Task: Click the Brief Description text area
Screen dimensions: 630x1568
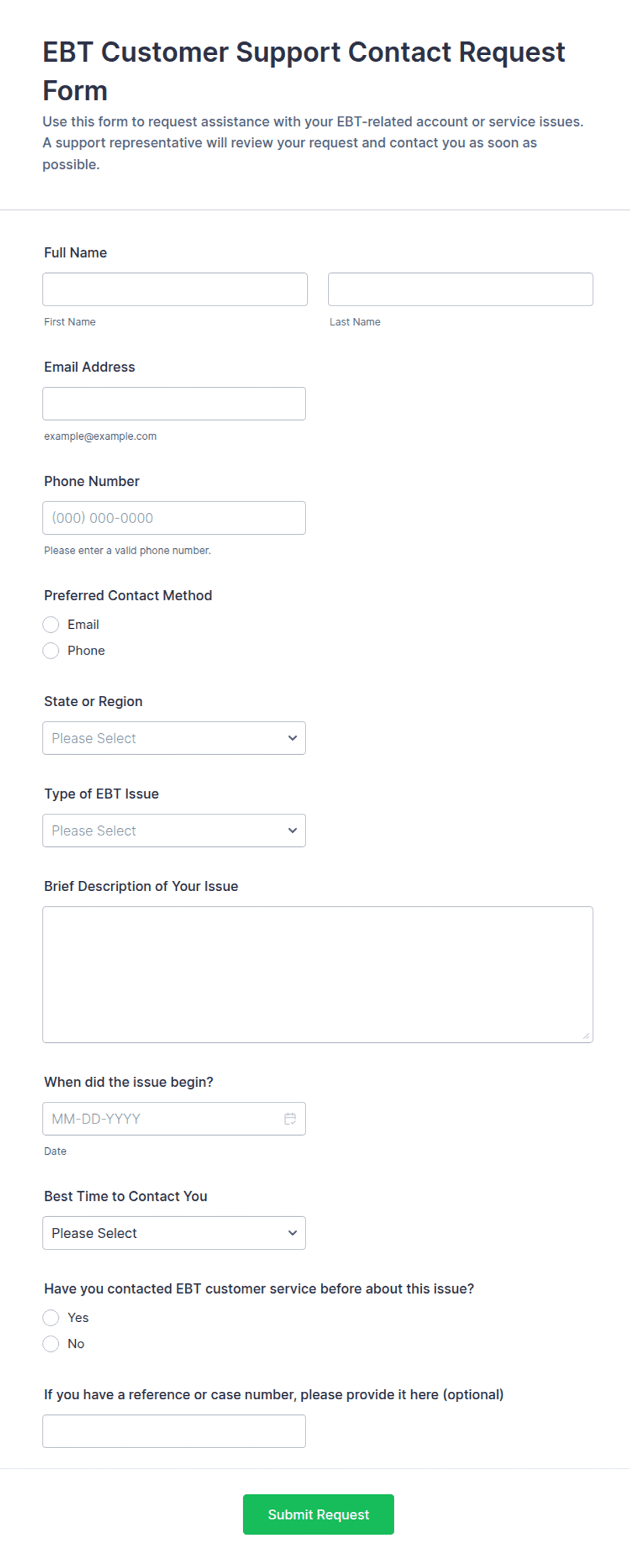Action: [318, 974]
